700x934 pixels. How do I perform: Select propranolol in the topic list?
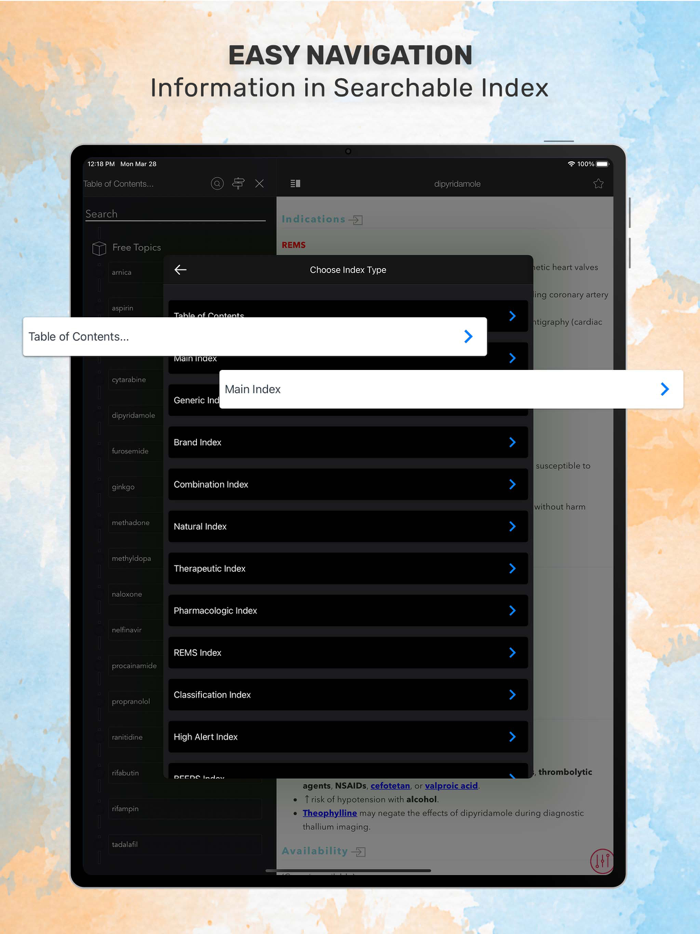[131, 701]
